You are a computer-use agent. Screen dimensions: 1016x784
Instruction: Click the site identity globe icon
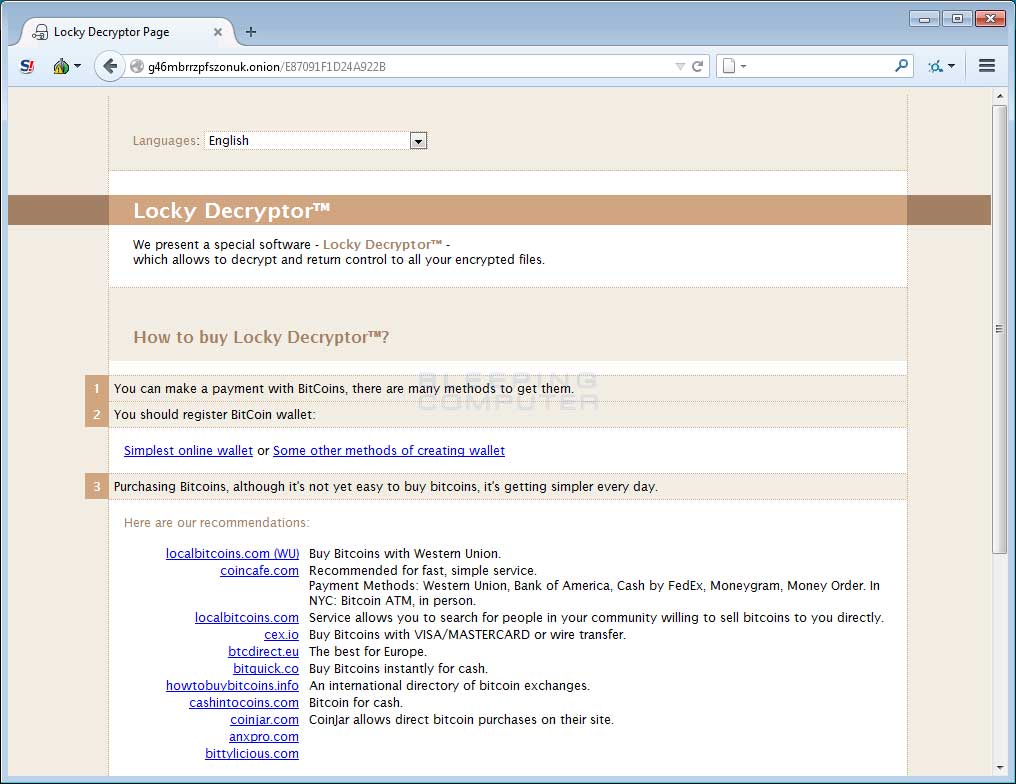(x=137, y=66)
